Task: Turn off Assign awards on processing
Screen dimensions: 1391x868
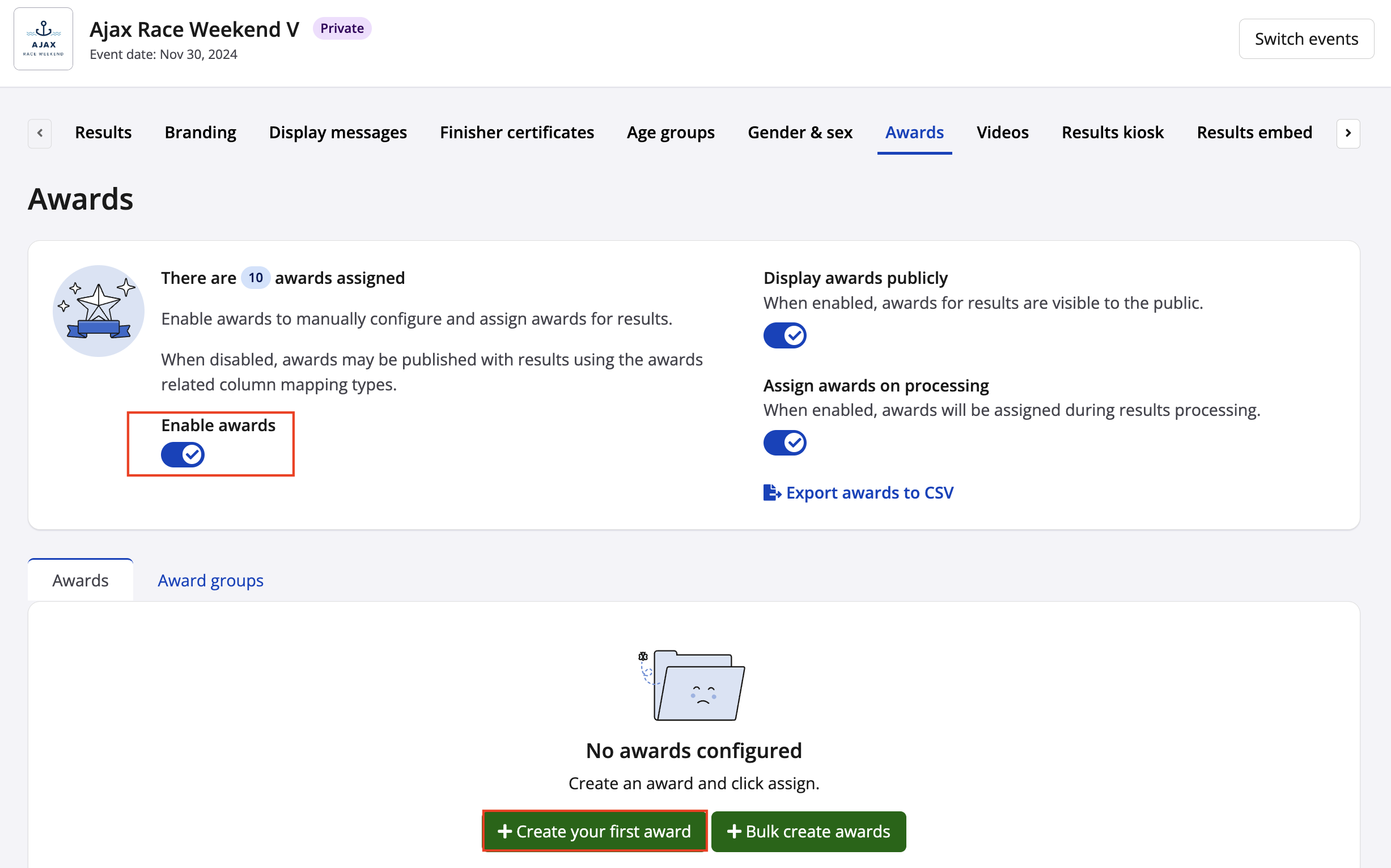Action: 784,442
